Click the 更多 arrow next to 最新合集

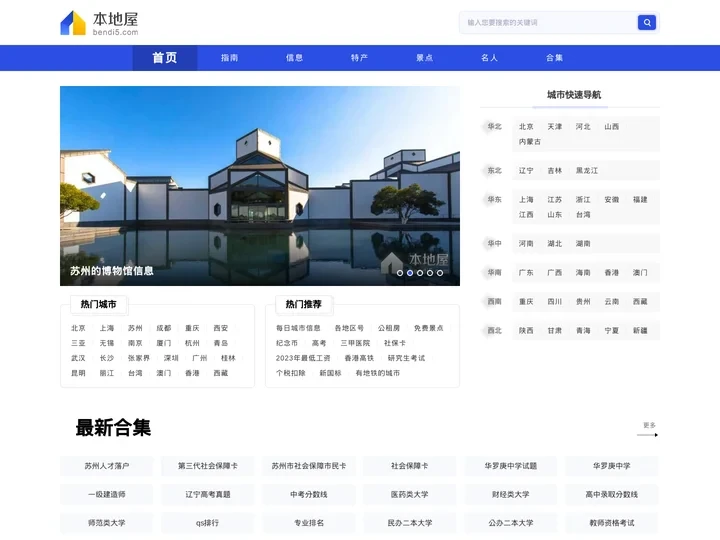click(x=649, y=429)
